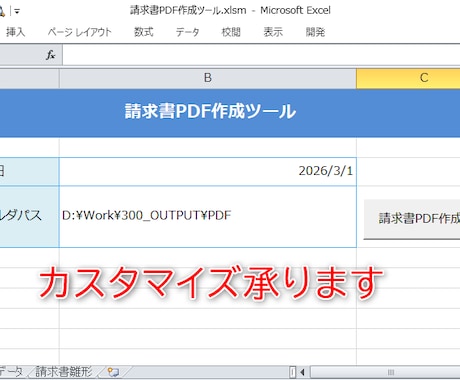Click the sheet tab splitter handle
This screenshot has height=380, width=460.
[x=292, y=372]
